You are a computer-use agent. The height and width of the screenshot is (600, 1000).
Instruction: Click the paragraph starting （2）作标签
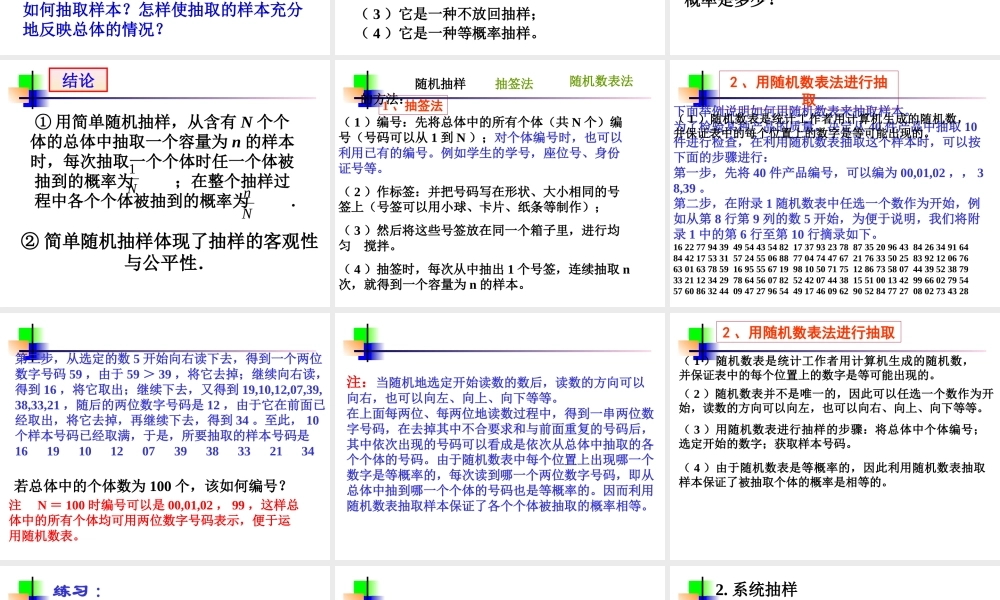point(479,199)
